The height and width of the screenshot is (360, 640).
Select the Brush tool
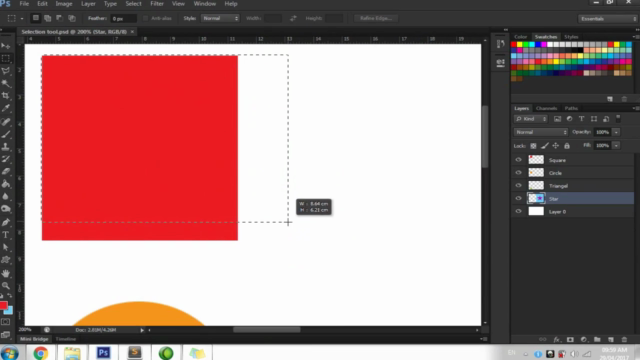(x=6, y=134)
